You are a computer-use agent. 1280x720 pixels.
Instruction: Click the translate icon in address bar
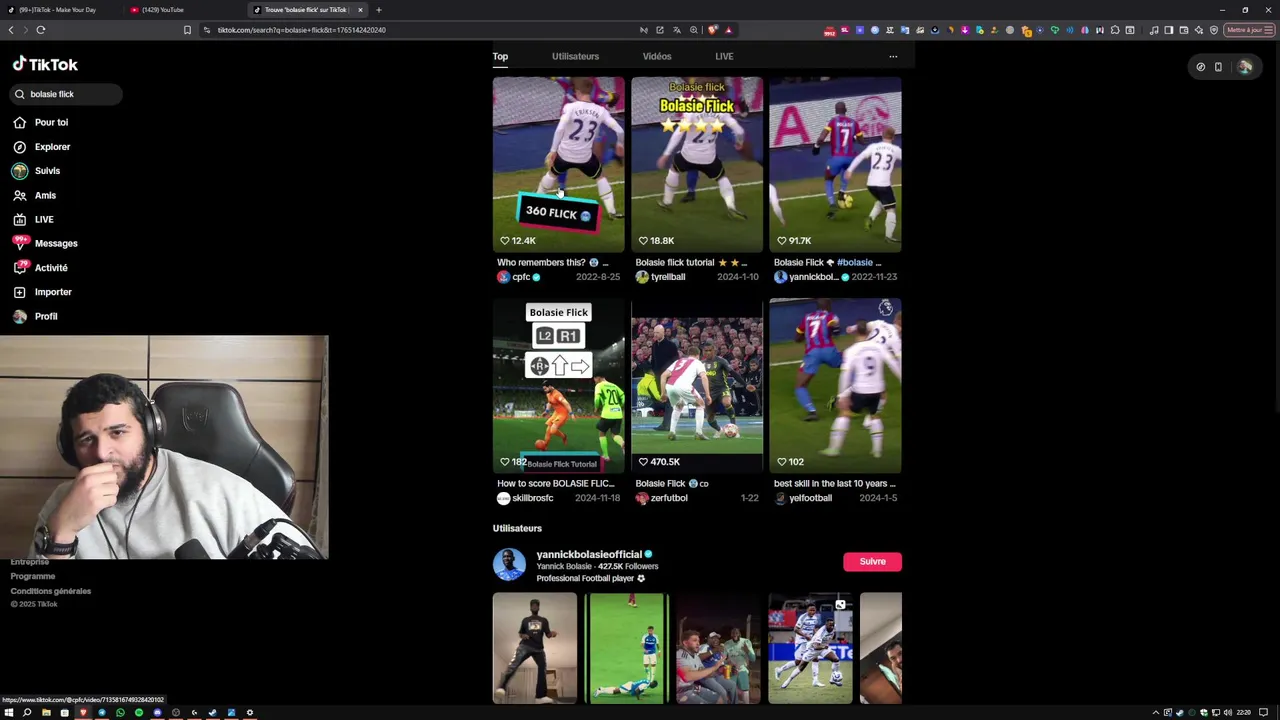(x=677, y=30)
